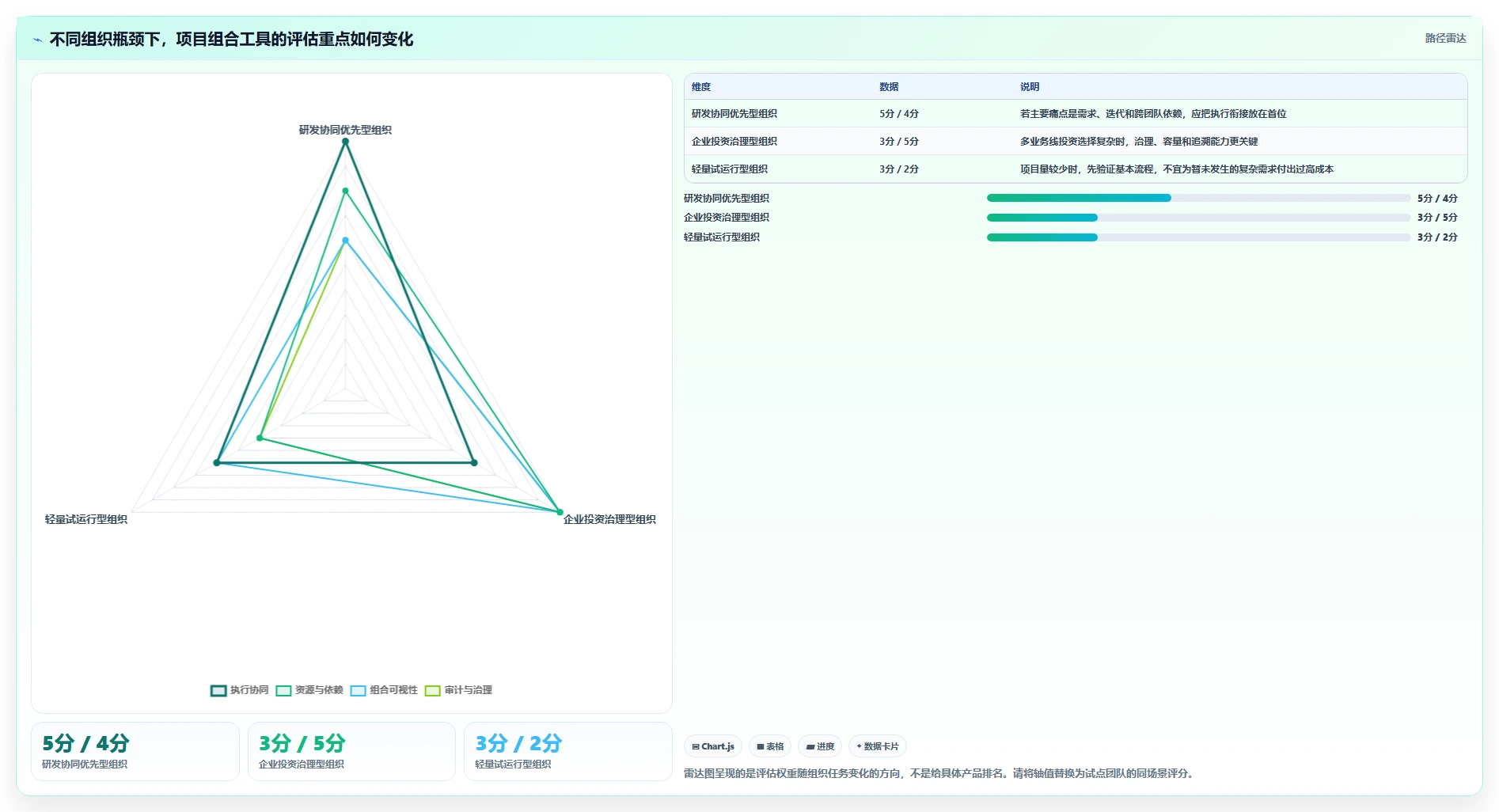Click the 5分 / 4分 table cell
The width and height of the screenshot is (1499, 812).
(x=899, y=114)
